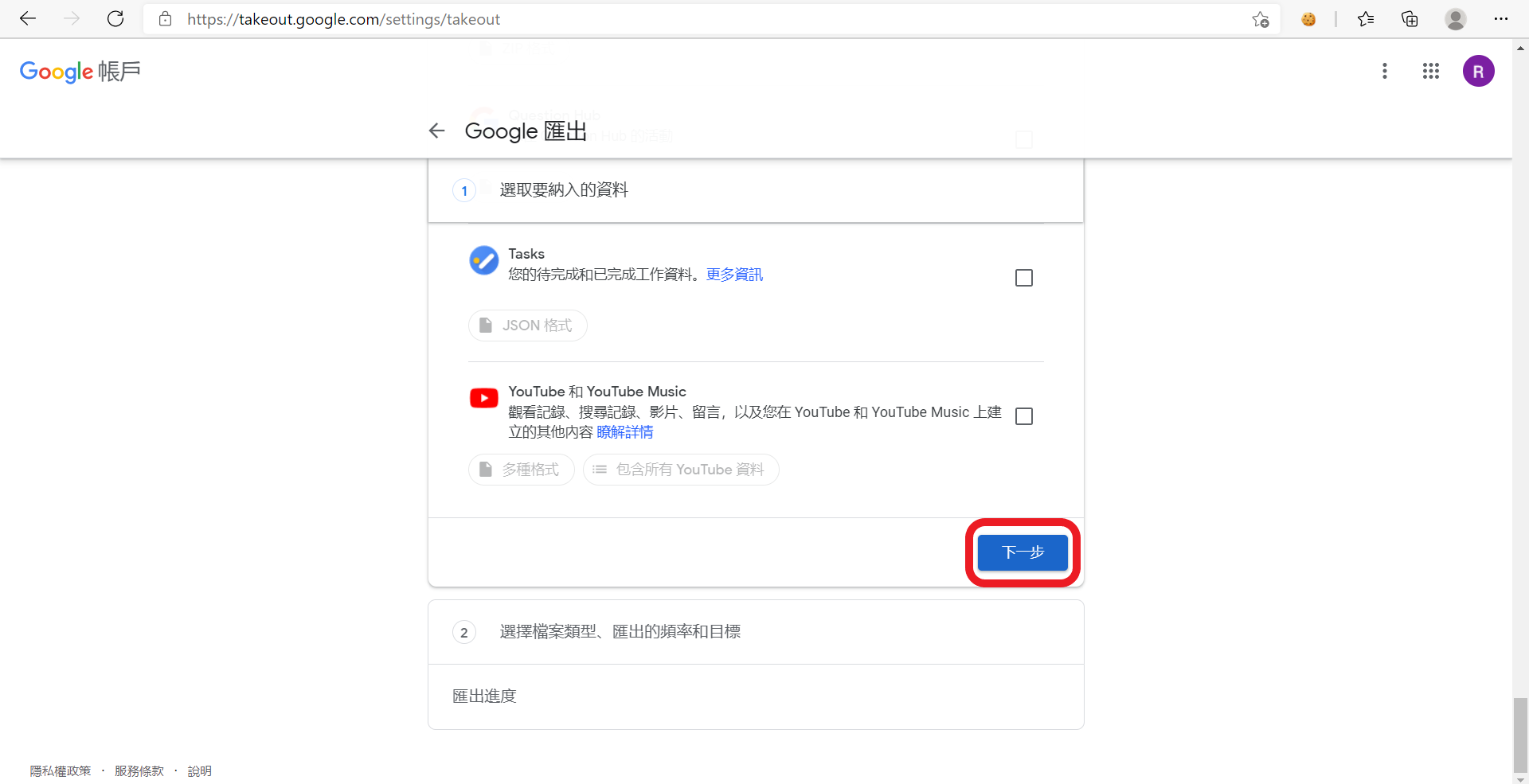
Task: Expand step 2 選擇檔案類型、匯出的頻率和目標
Action: coord(756,632)
